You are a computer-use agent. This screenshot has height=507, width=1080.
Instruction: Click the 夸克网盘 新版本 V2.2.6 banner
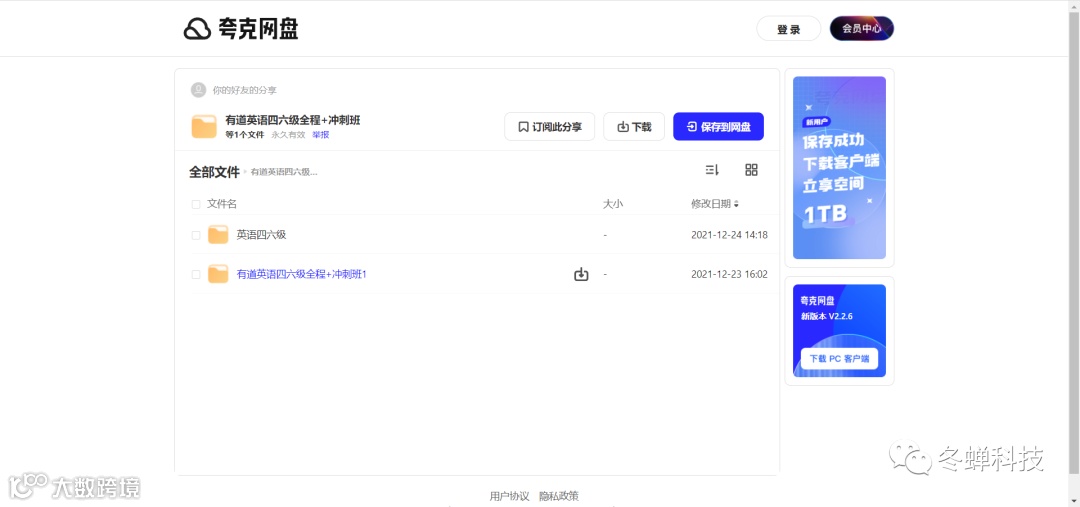(839, 331)
